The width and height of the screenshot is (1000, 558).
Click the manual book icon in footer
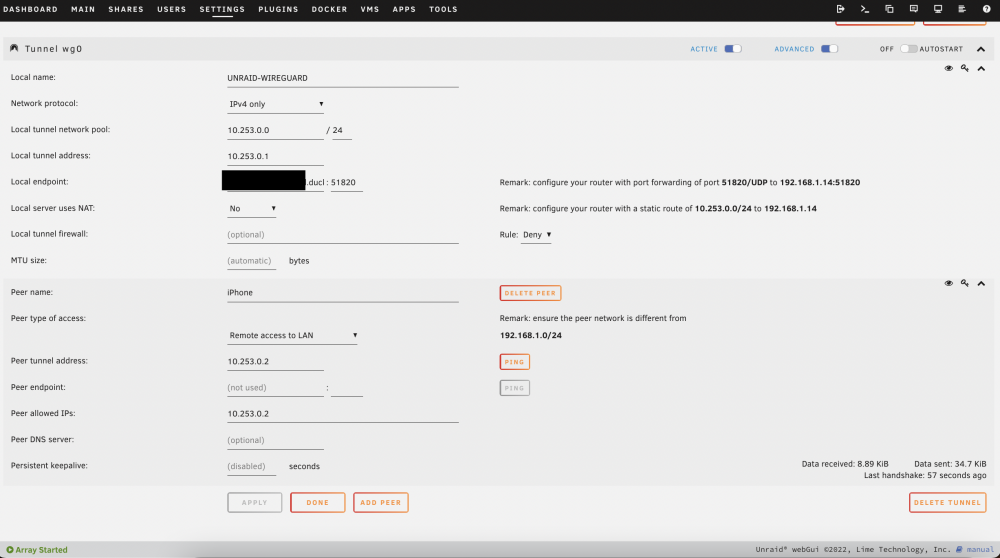(x=959, y=550)
